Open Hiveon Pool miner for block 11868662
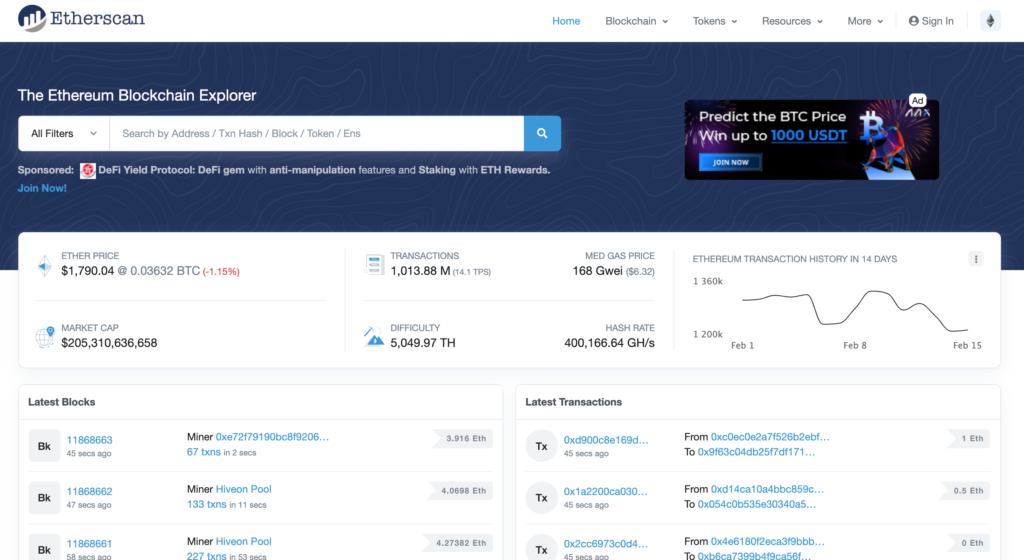 click(244, 489)
